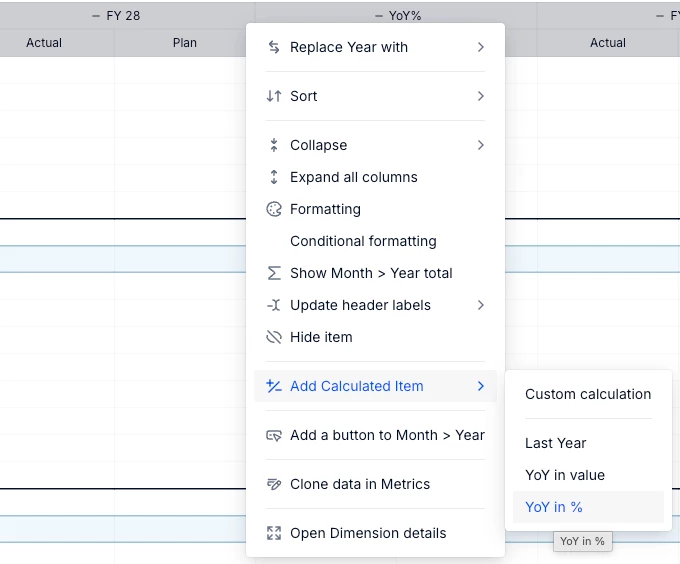680x564 pixels.
Task: Choose YoY in % calculation
Action: click(554, 507)
